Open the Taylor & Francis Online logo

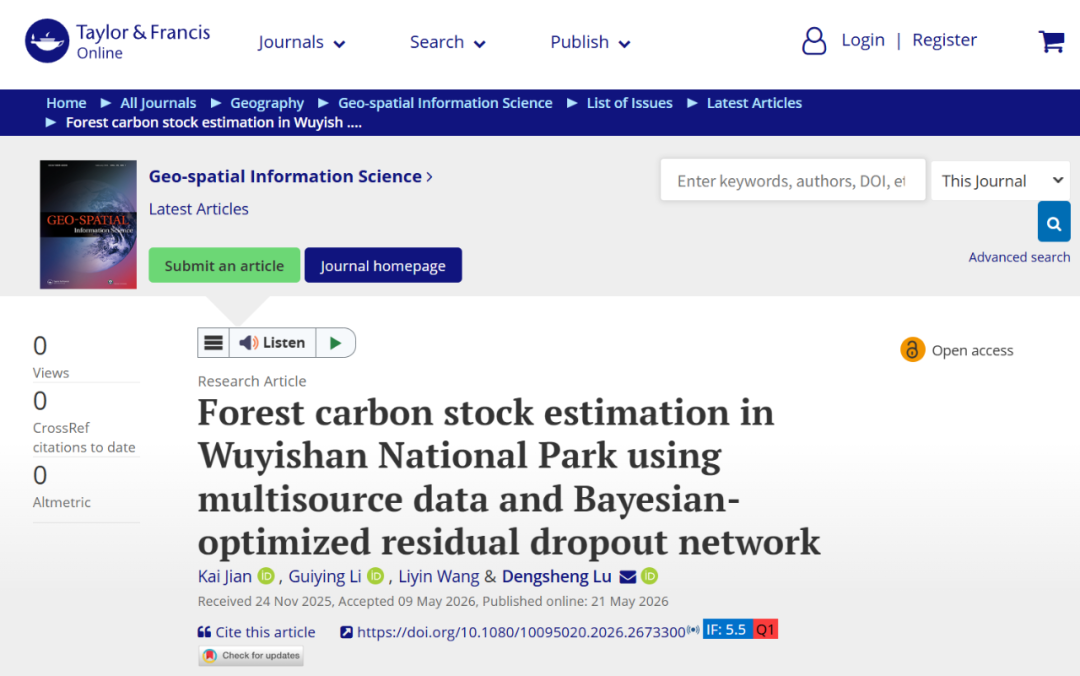tap(117, 41)
